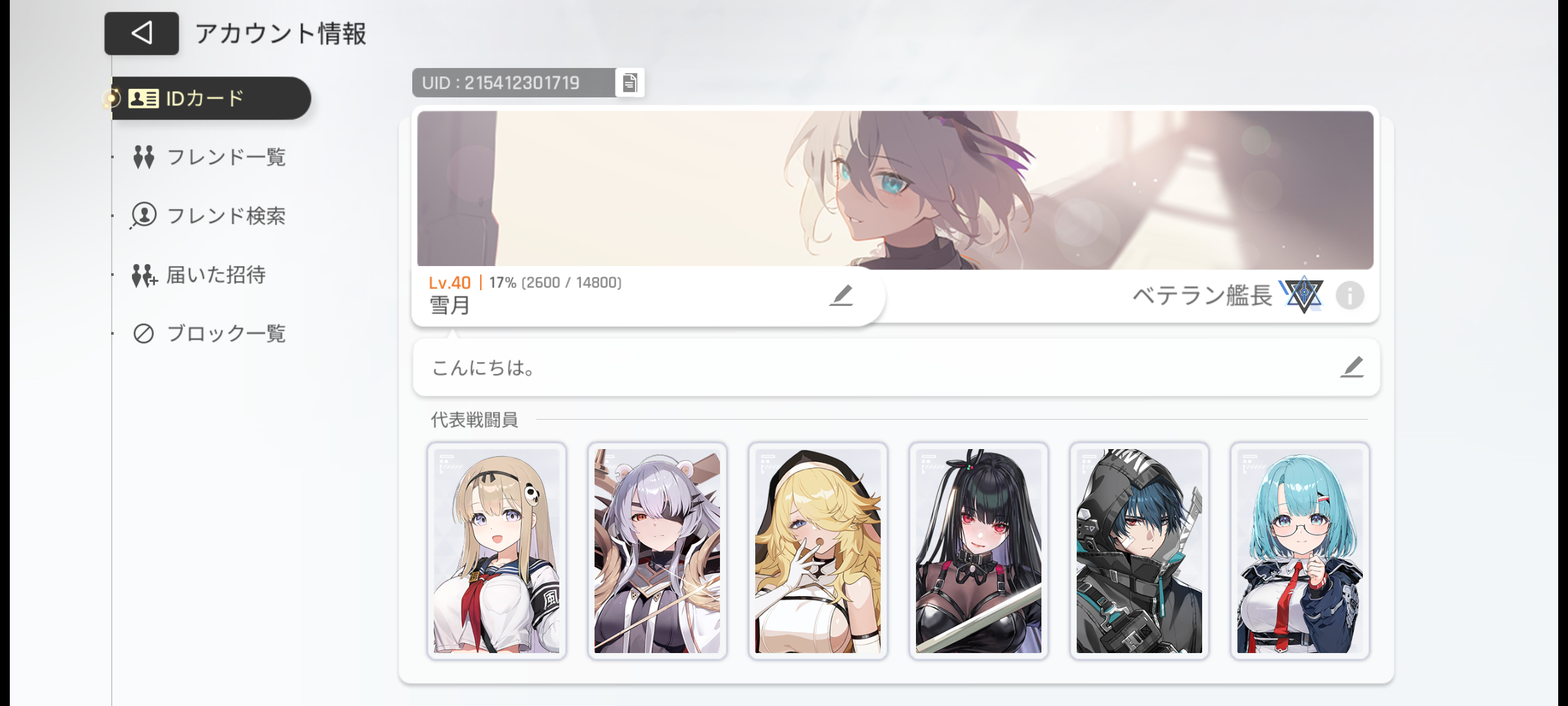Select the silver-haired eyepatch character card
The width and height of the screenshot is (1568, 706).
657,550
